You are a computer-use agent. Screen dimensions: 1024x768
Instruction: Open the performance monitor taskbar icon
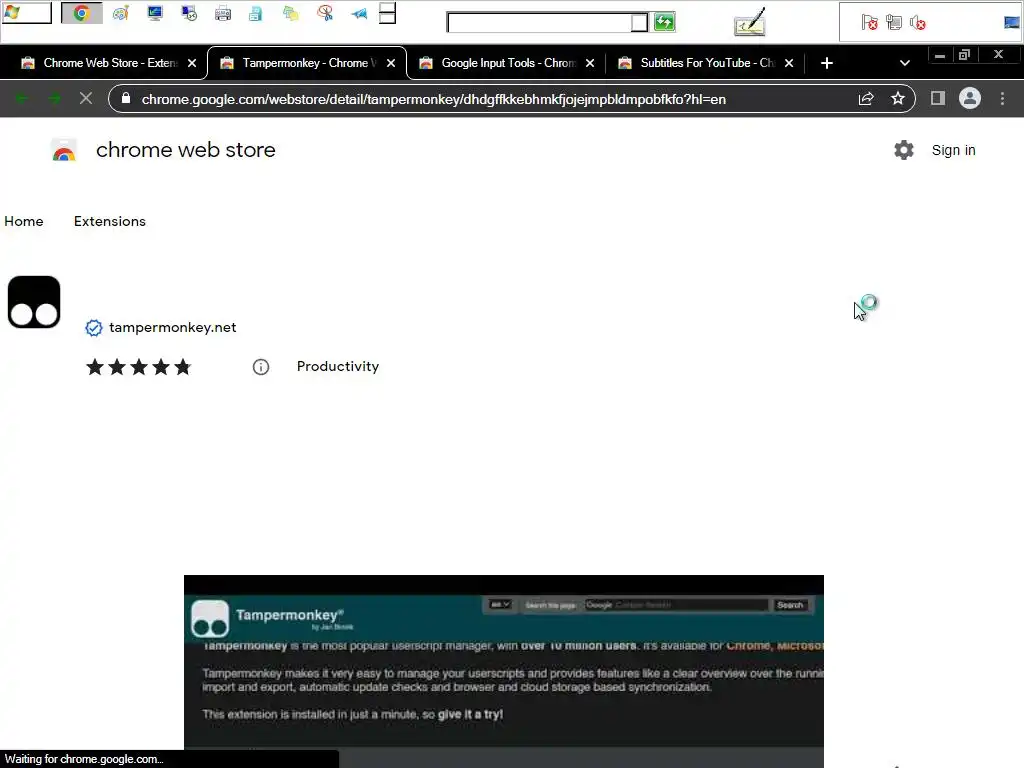click(x=155, y=13)
